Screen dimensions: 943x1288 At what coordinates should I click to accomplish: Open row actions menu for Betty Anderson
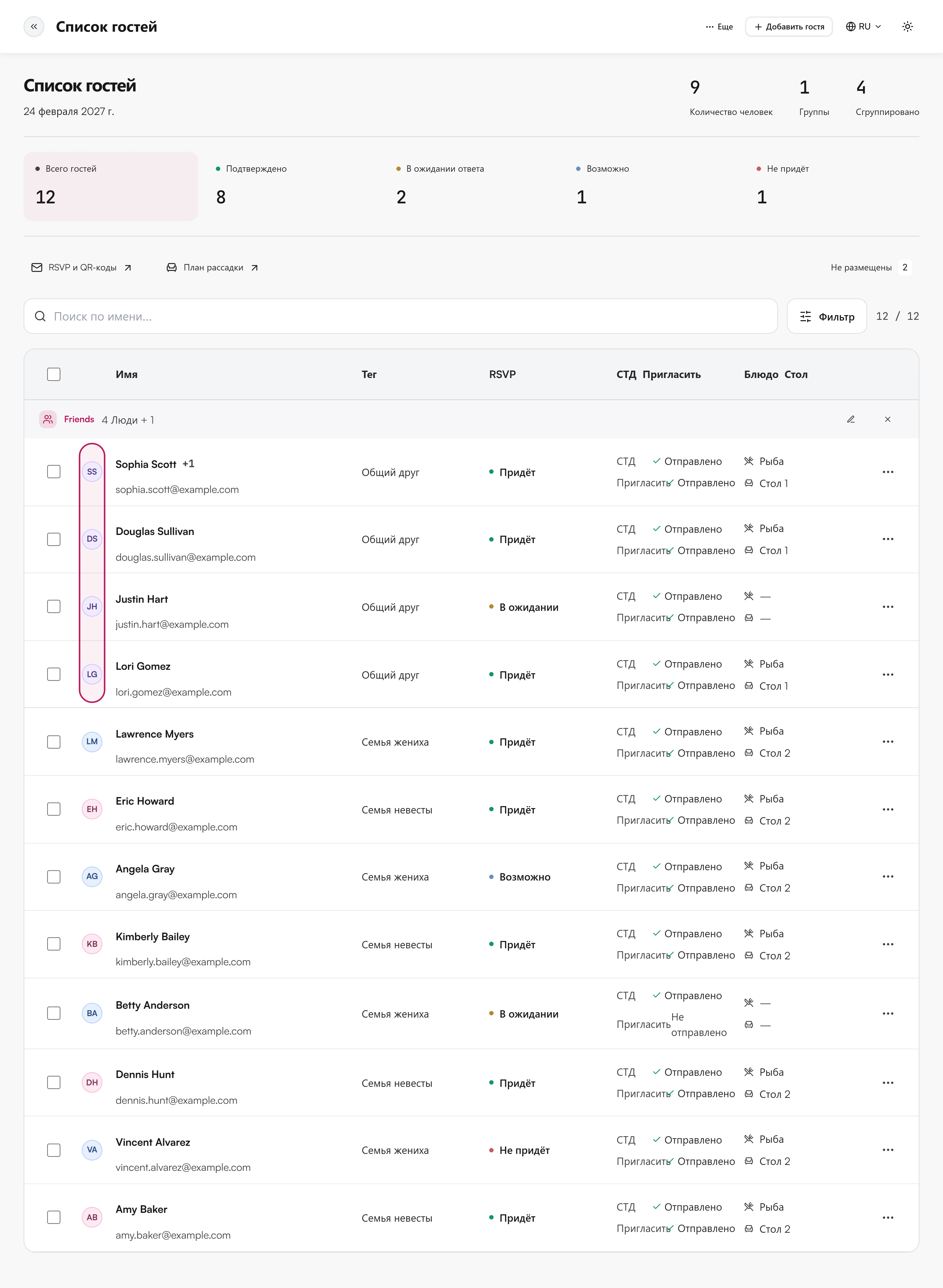(x=888, y=1013)
